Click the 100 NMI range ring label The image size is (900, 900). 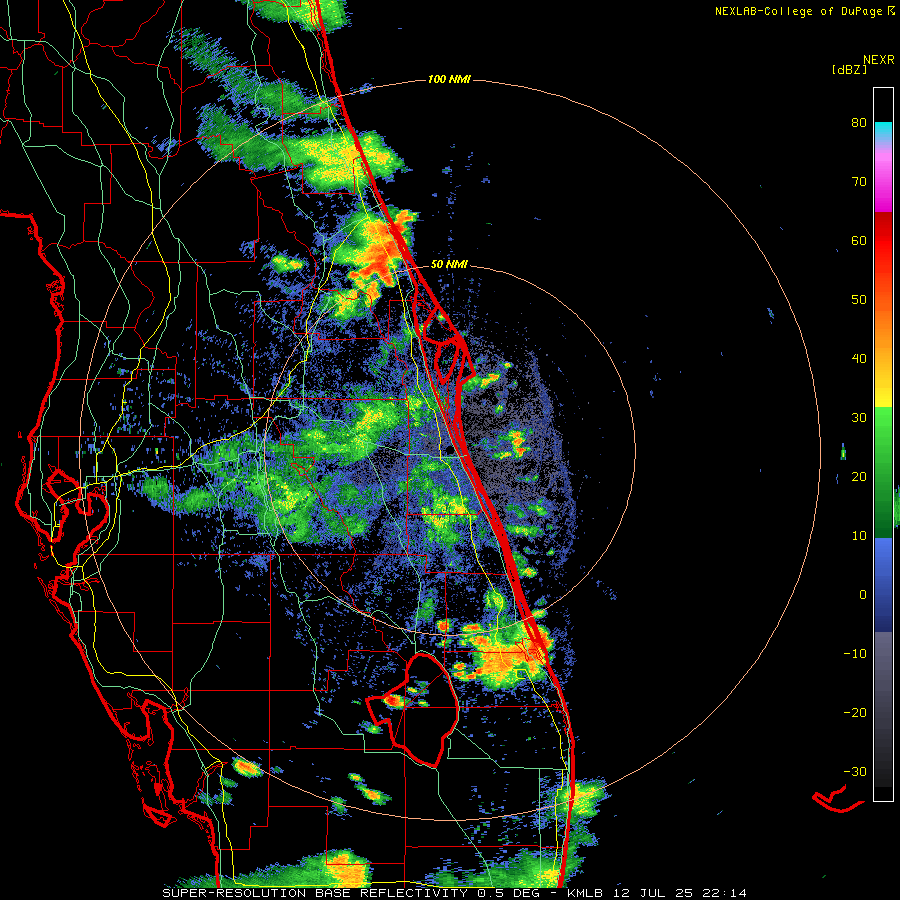(449, 79)
